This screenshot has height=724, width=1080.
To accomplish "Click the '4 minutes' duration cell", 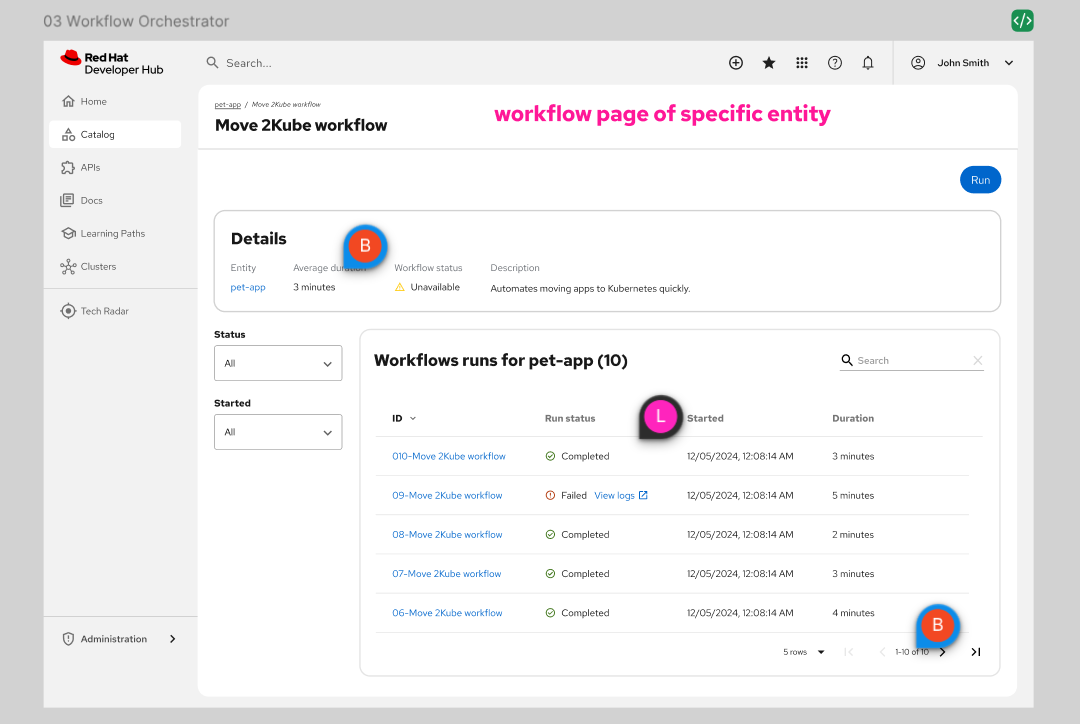I will pos(853,613).
